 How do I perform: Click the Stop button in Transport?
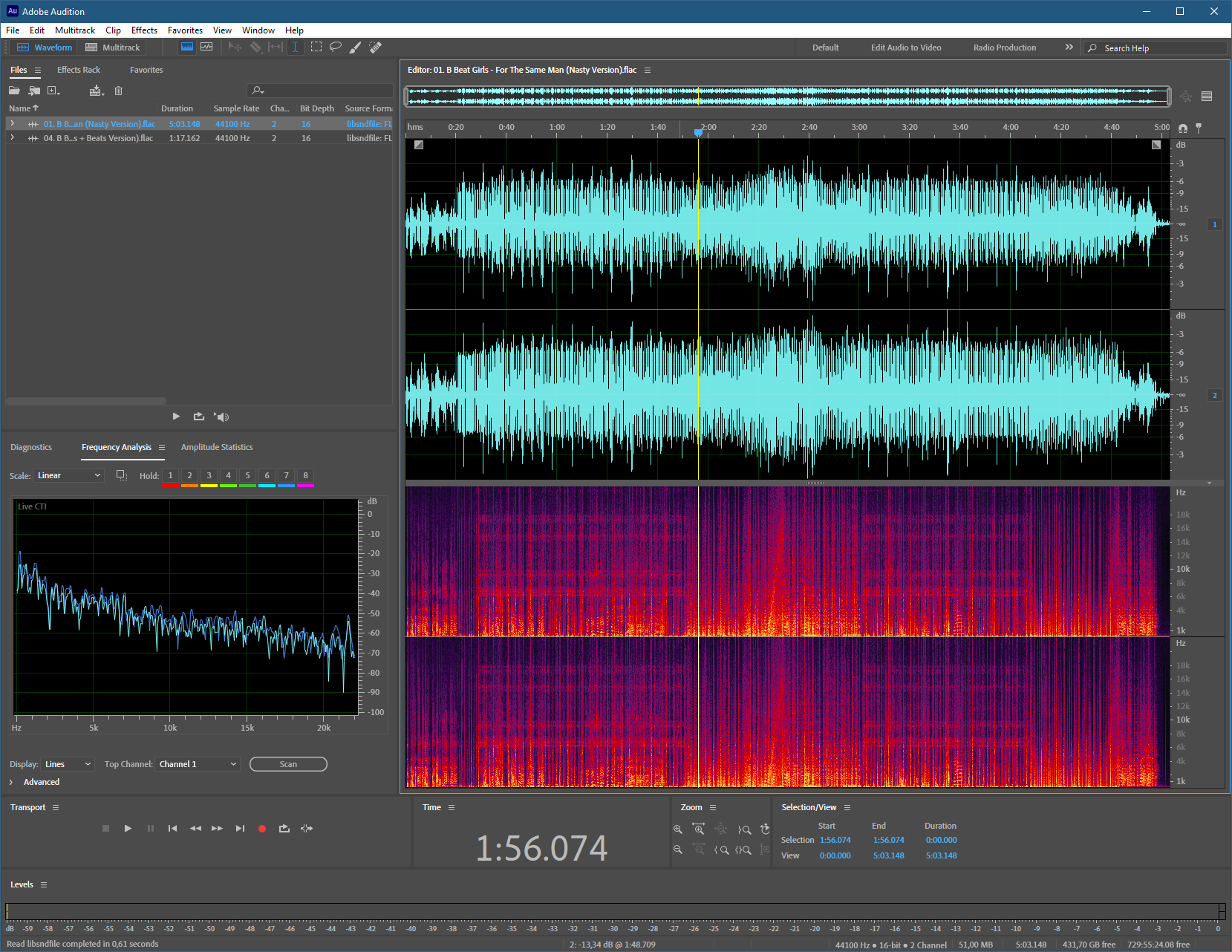tap(105, 828)
